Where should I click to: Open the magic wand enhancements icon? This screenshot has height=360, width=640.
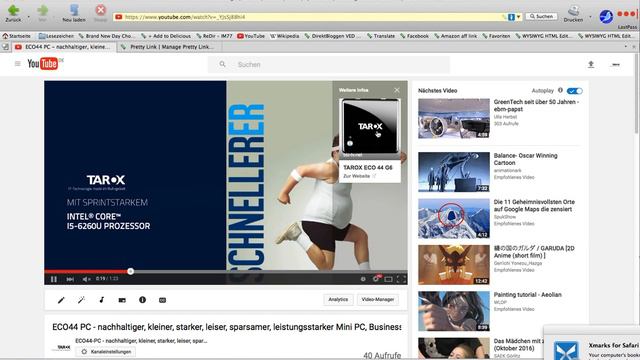[81, 300]
